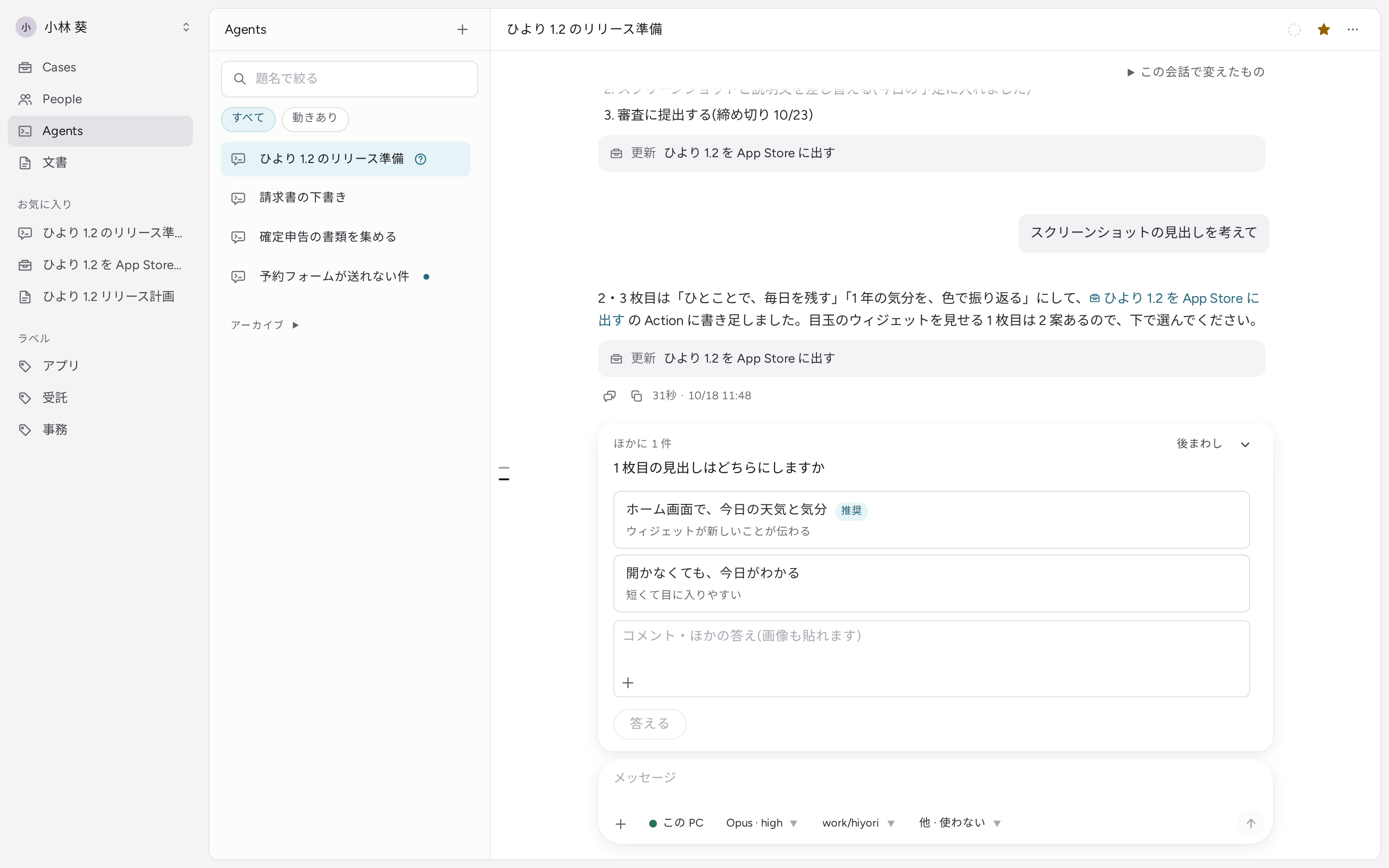Open the 事務 label tag

[100, 429]
